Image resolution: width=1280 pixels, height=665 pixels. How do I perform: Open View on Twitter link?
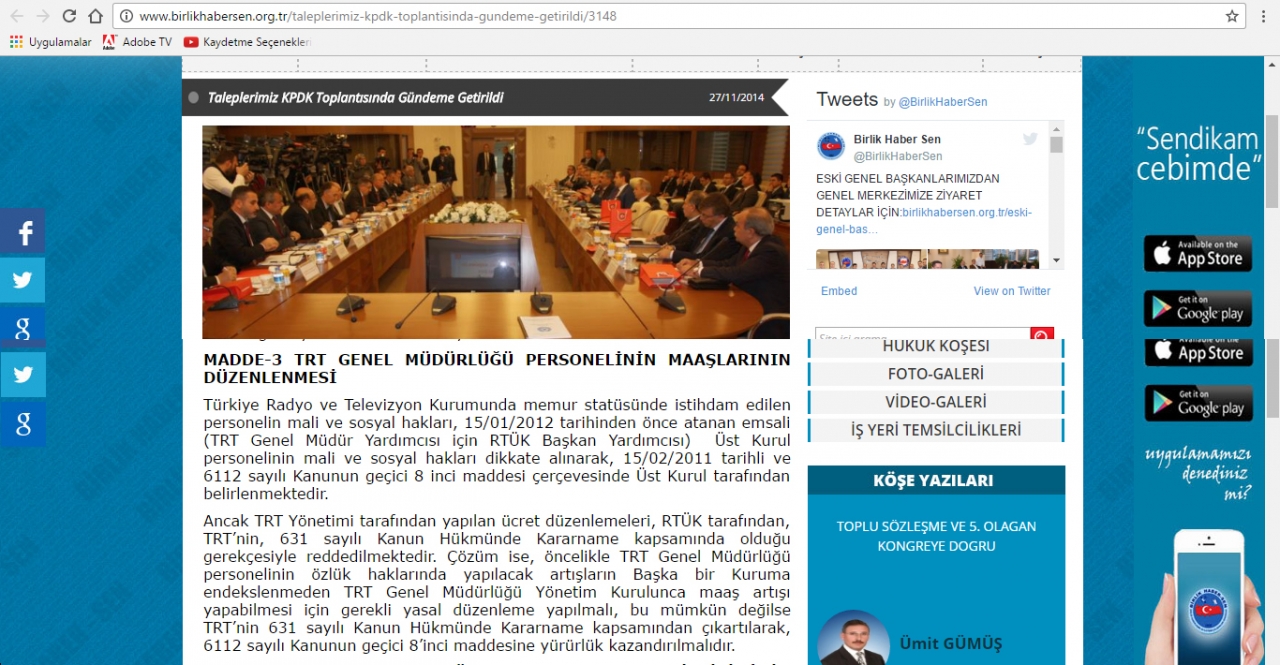click(1012, 291)
